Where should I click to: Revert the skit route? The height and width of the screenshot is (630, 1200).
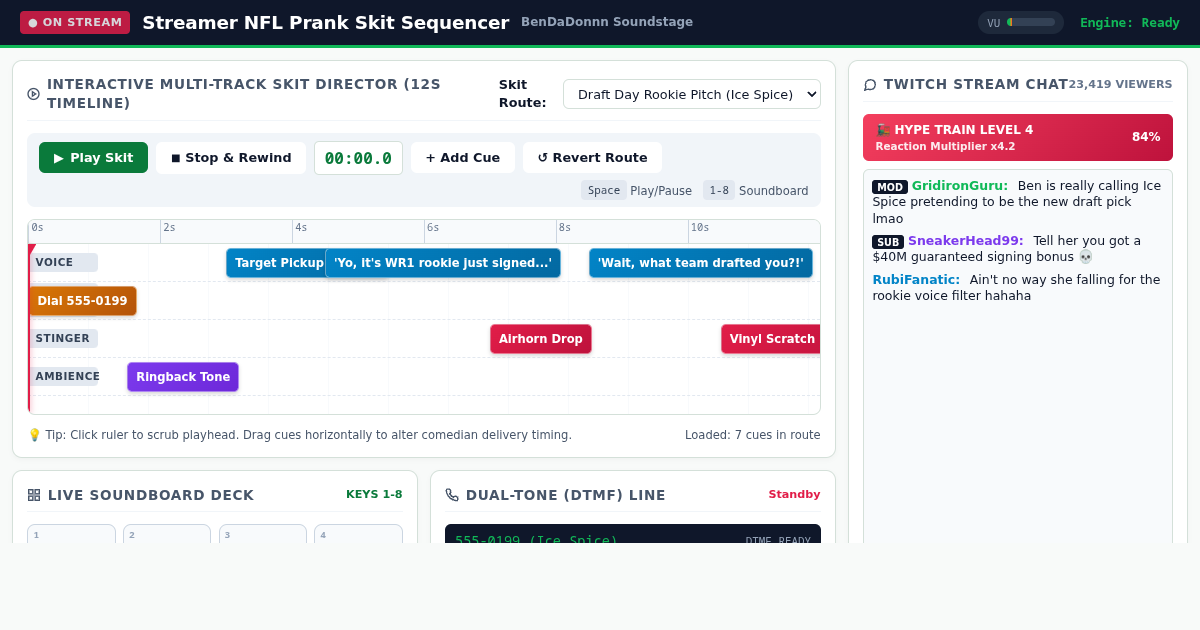coord(592,158)
